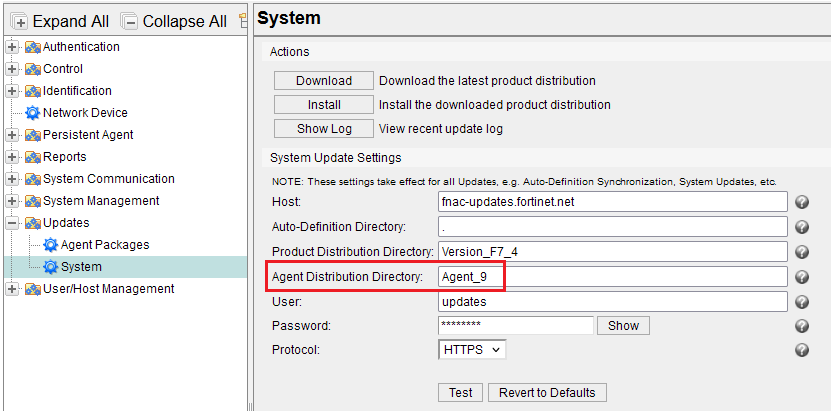Expand the Authentication tree node
Screen dimensions: 831x411
12,47
